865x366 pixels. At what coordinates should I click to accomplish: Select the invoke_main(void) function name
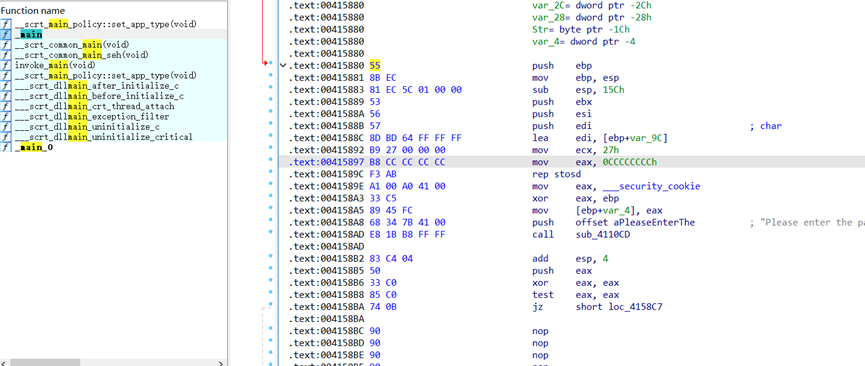tap(55, 65)
